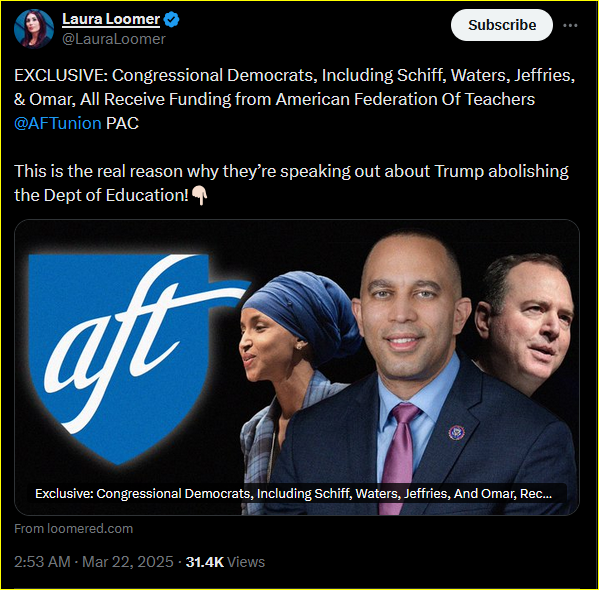
Task: Click the downward pointing finger emoji
Action: (199, 195)
